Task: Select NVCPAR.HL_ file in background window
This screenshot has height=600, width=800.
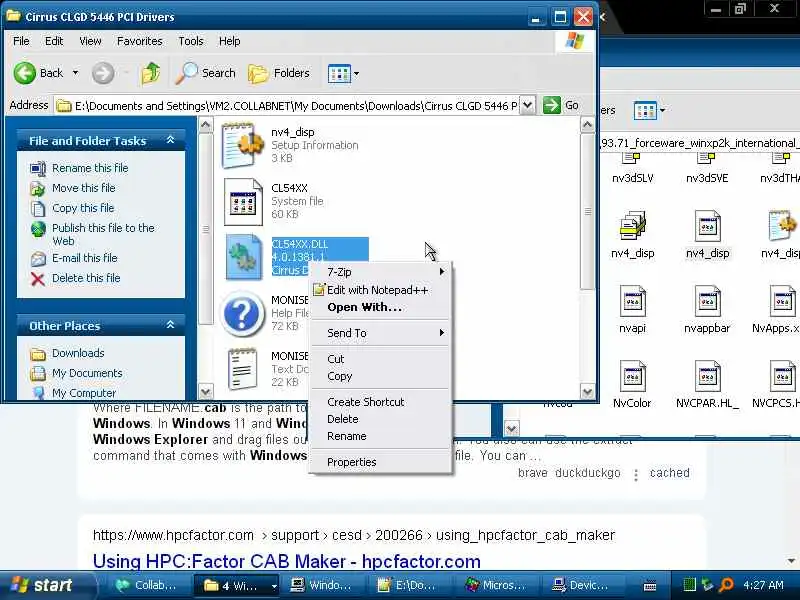Action: click(x=707, y=384)
